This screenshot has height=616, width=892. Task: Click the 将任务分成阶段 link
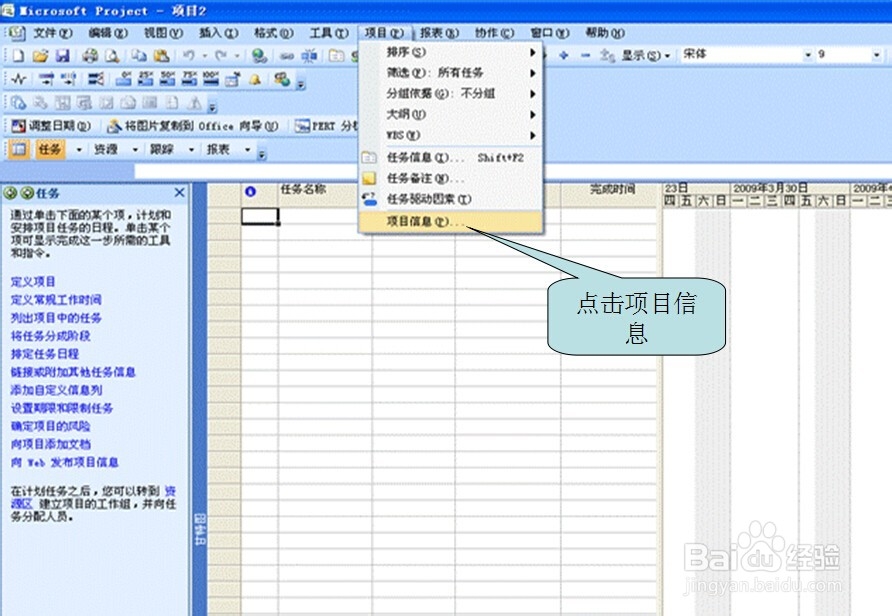point(50,336)
